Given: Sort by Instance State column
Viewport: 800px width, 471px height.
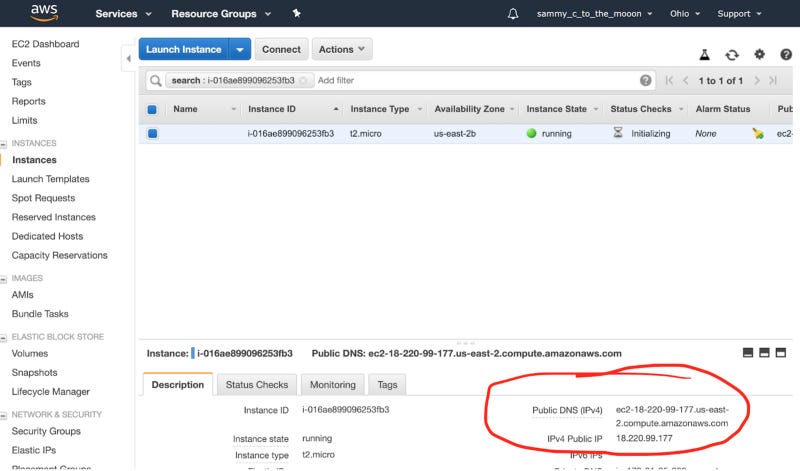Looking at the screenshot, I should coord(562,109).
